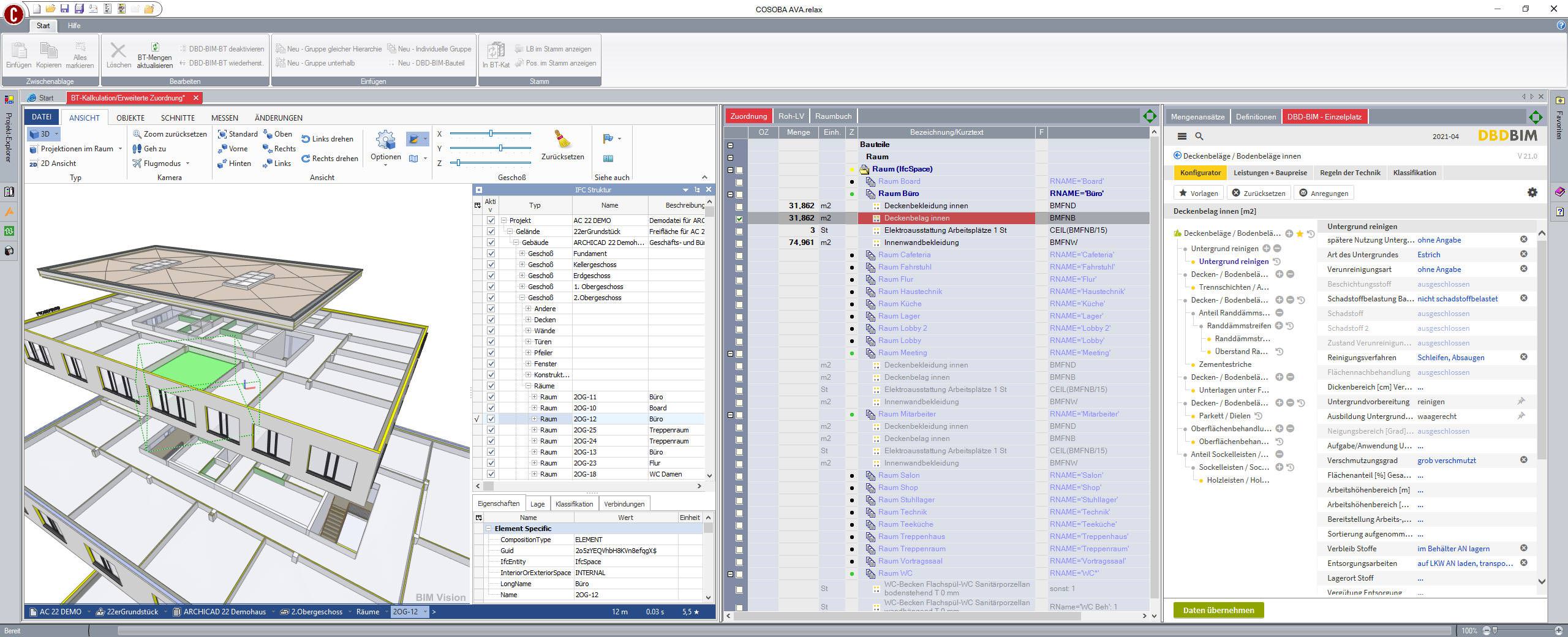Click the DBD-BIM hamburger menu icon
The width and height of the screenshot is (1568, 637).
(1182, 137)
